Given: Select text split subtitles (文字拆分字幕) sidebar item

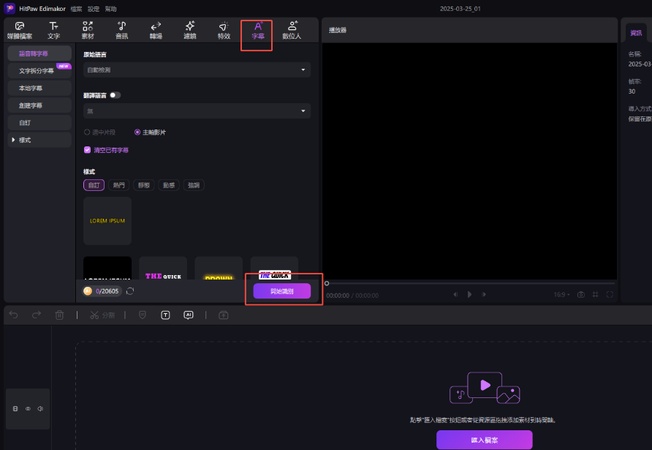Looking at the screenshot, I should pyautogui.click(x=40, y=71).
